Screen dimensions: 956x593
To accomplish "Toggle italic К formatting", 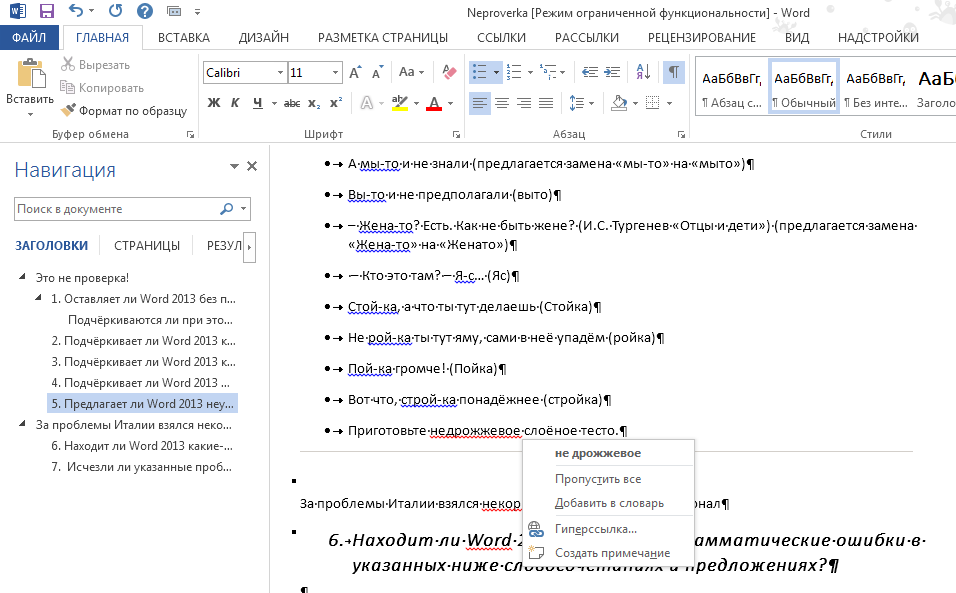I will (235, 103).
